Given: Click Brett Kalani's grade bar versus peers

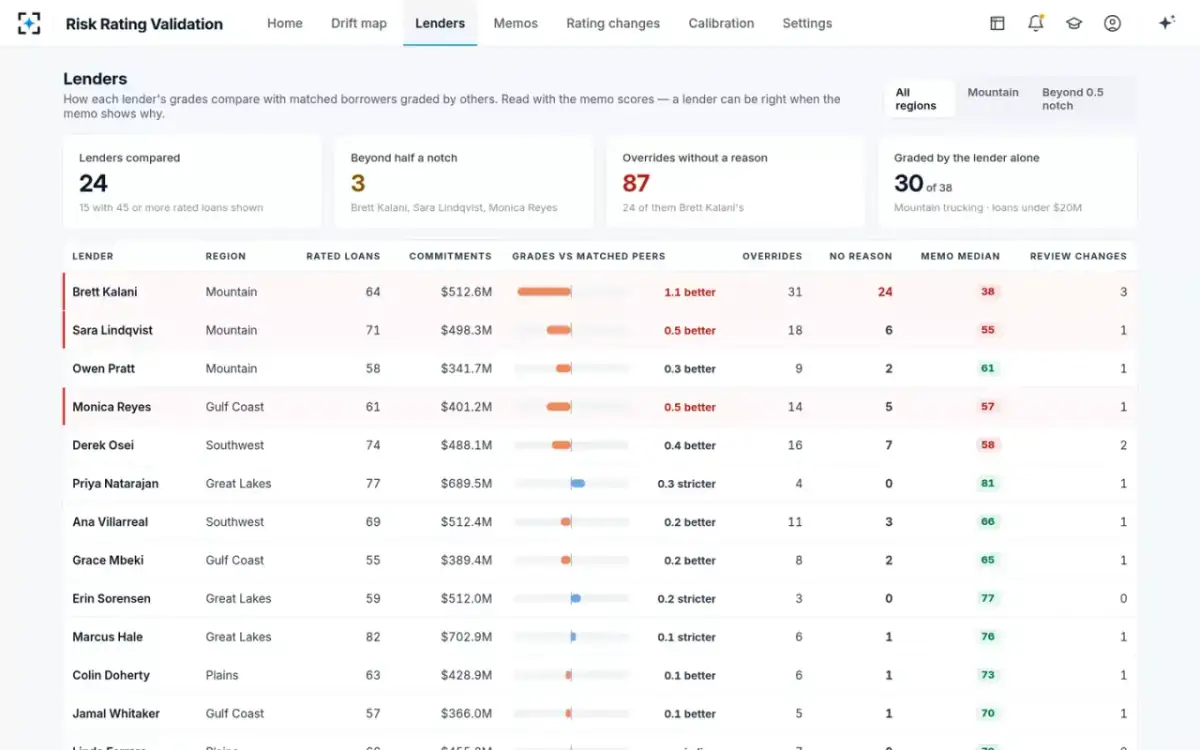Looking at the screenshot, I should coord(572,292).
